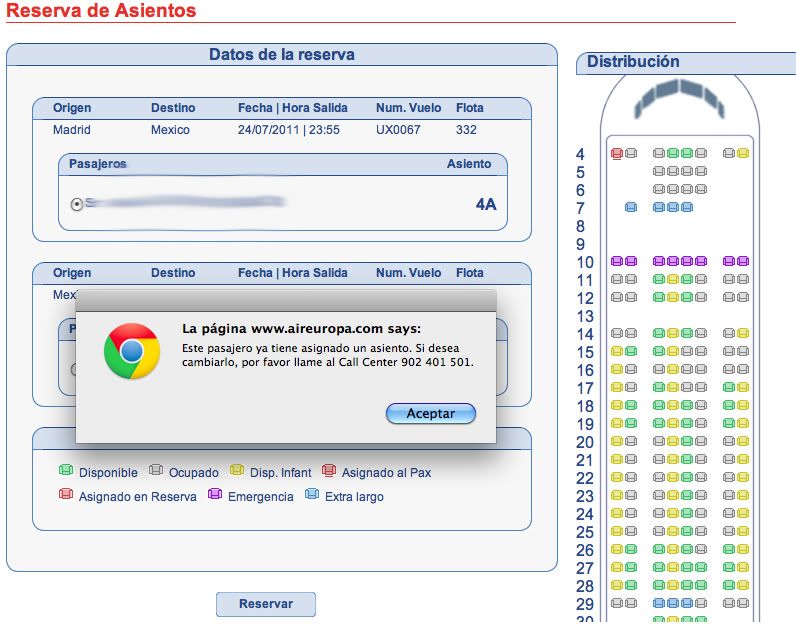
Task: Choose the rightmost purple emergency seat in row 10
Action: click(x=743, y=261)
